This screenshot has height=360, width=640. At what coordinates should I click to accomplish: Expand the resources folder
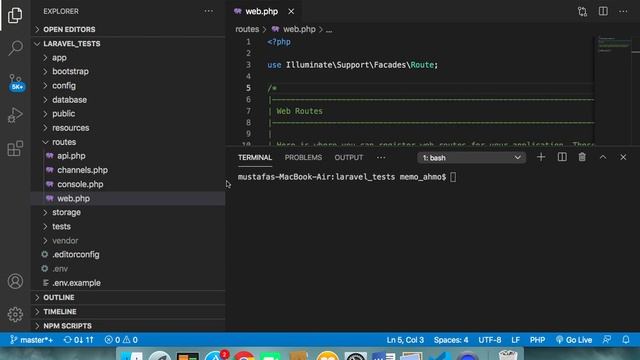click(x=128, y=128)
